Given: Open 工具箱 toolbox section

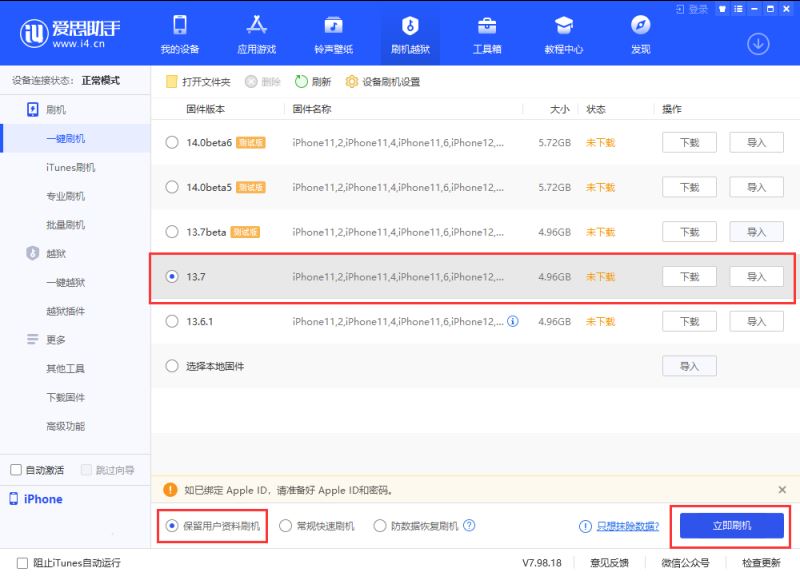Looking at the screenshot, I should pos(487,34).
